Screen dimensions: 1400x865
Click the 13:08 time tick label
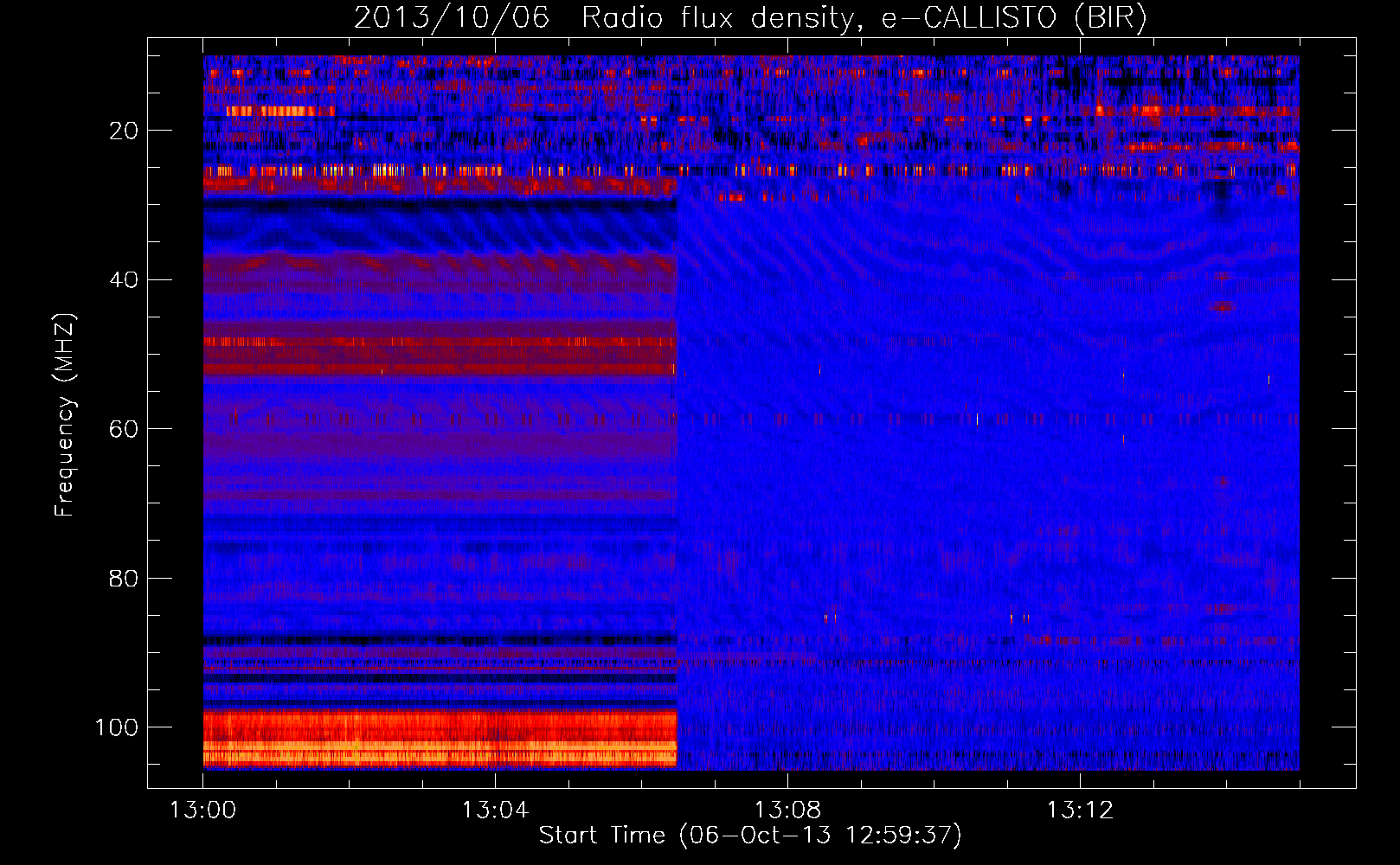coord(787,811)
